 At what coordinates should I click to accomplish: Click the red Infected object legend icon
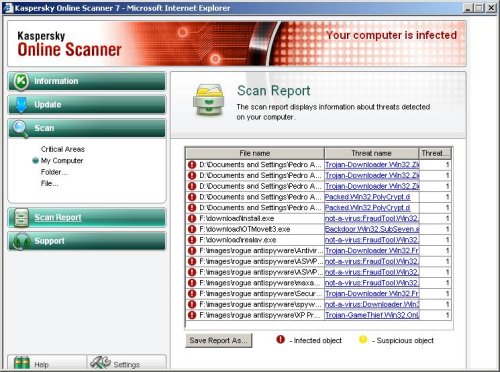[281, 339]
